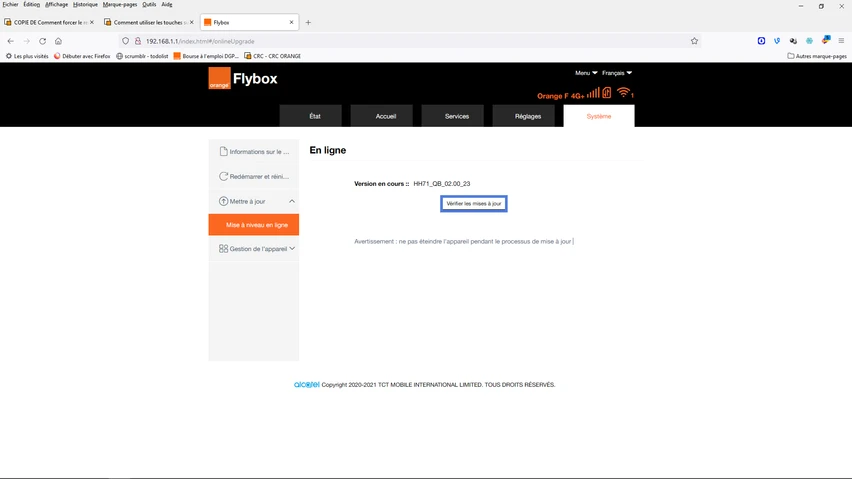Open 'Bourse à l'emploi DGP' bookmark

tap(206, 56)
